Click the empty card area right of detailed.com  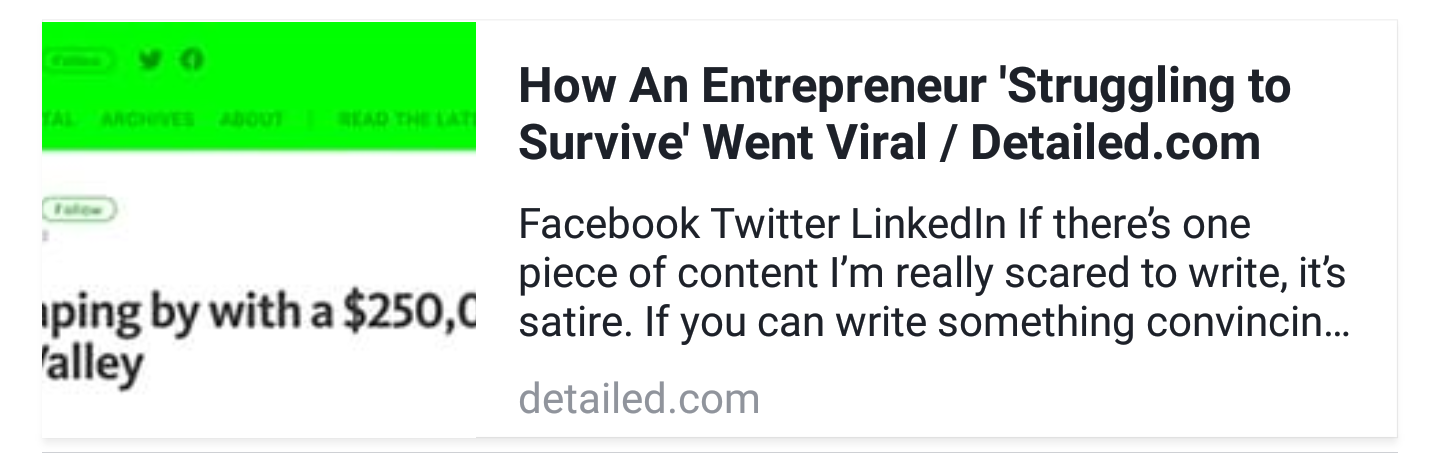pos(1080,400)
